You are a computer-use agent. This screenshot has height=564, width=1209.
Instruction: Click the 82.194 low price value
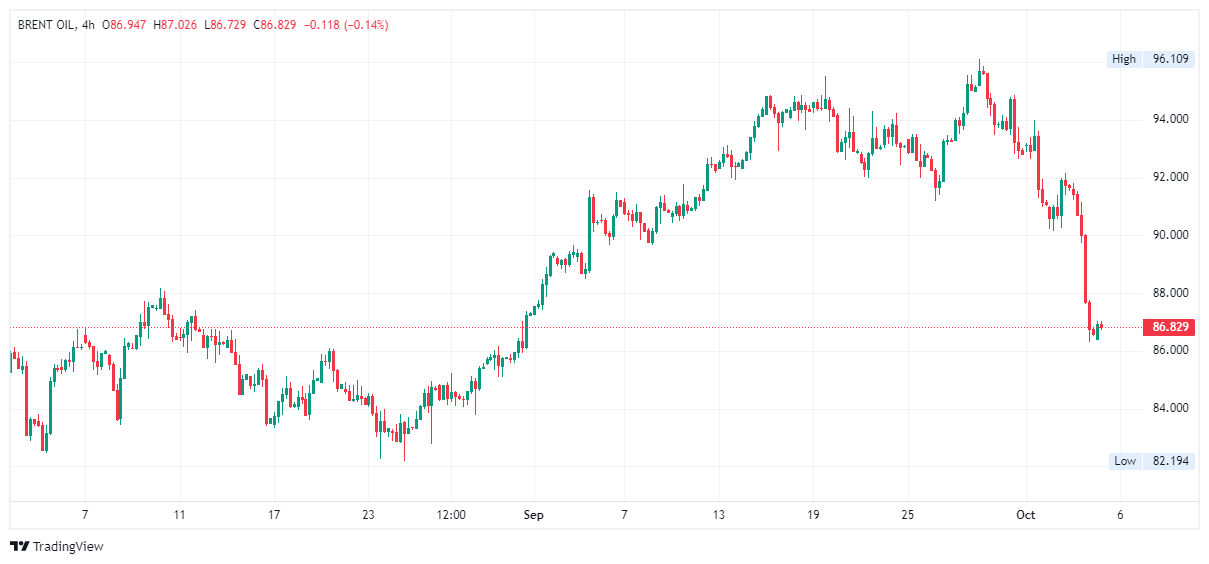[x=1170, y=461]
